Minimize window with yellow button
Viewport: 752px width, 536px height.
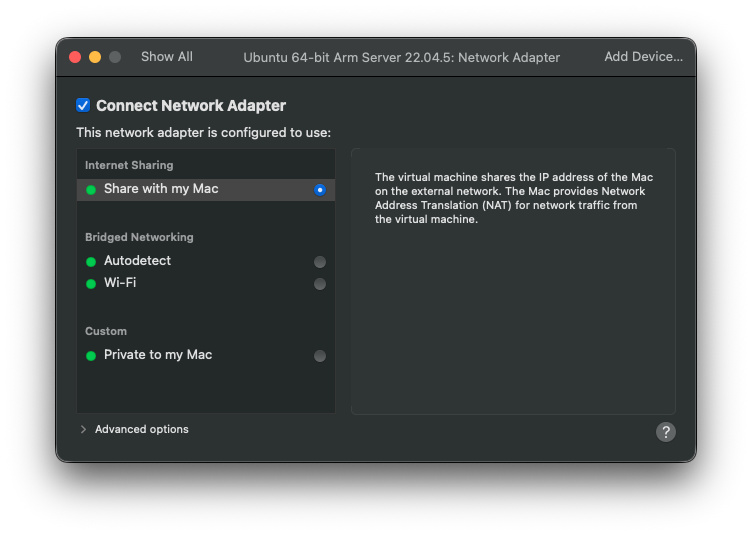click(95, 57)
